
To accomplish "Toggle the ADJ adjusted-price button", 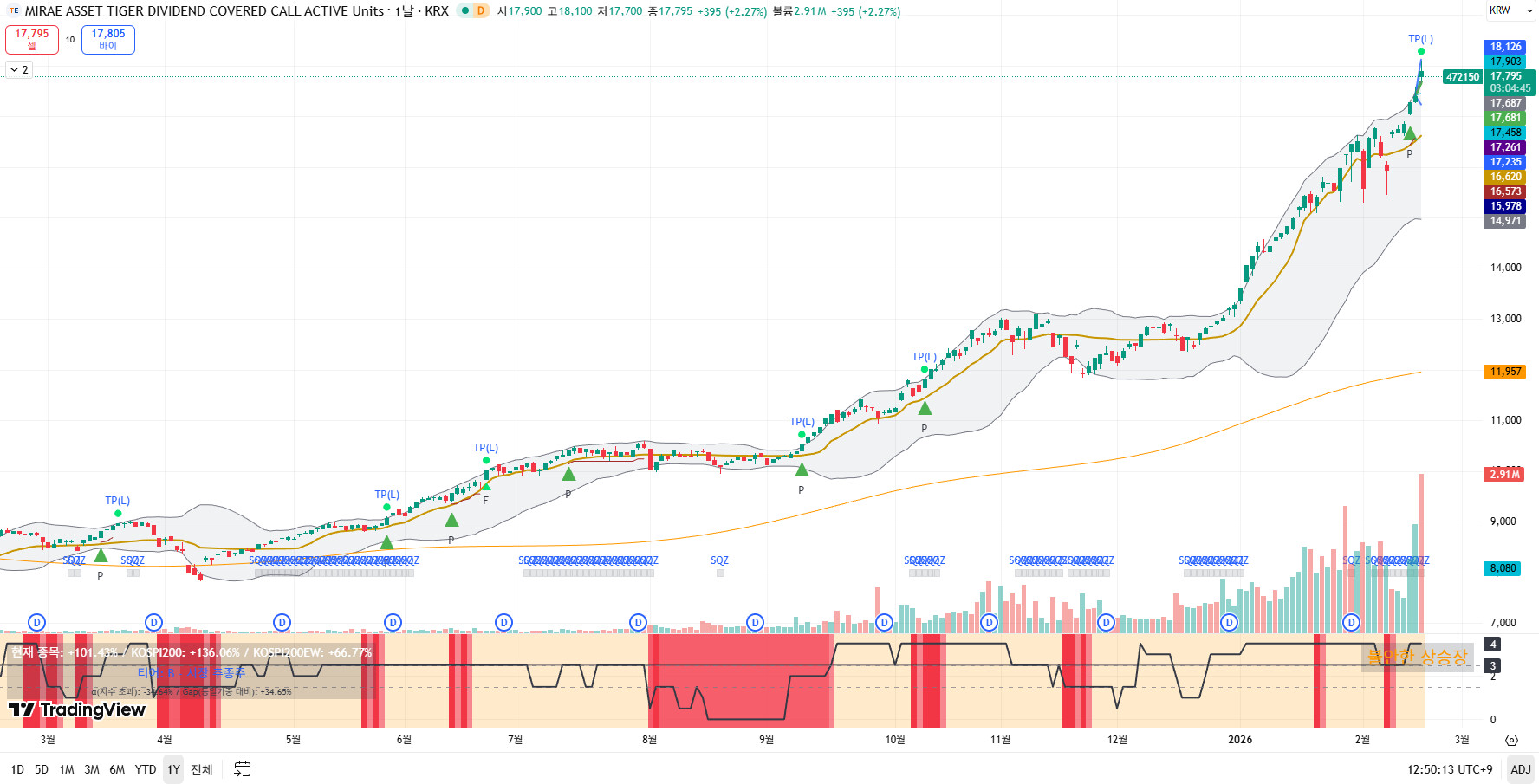I will click(1521, 769).
